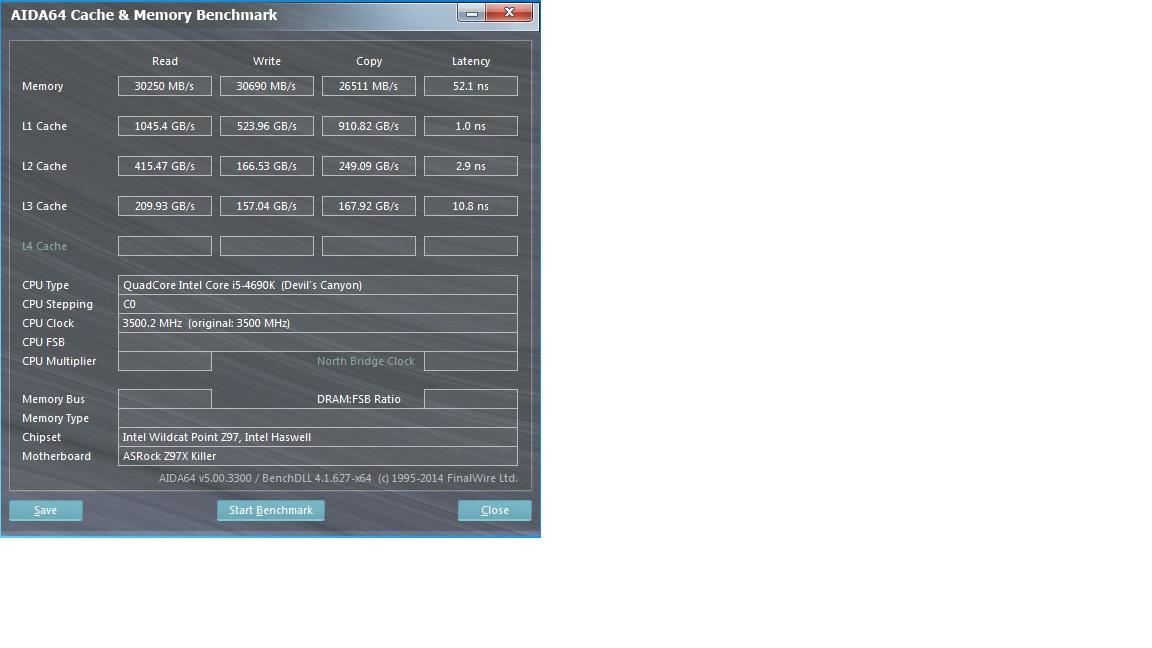Screen dimensions: 1152x648
Task: Click the L1 Cache row label
Action: (44, 126)
